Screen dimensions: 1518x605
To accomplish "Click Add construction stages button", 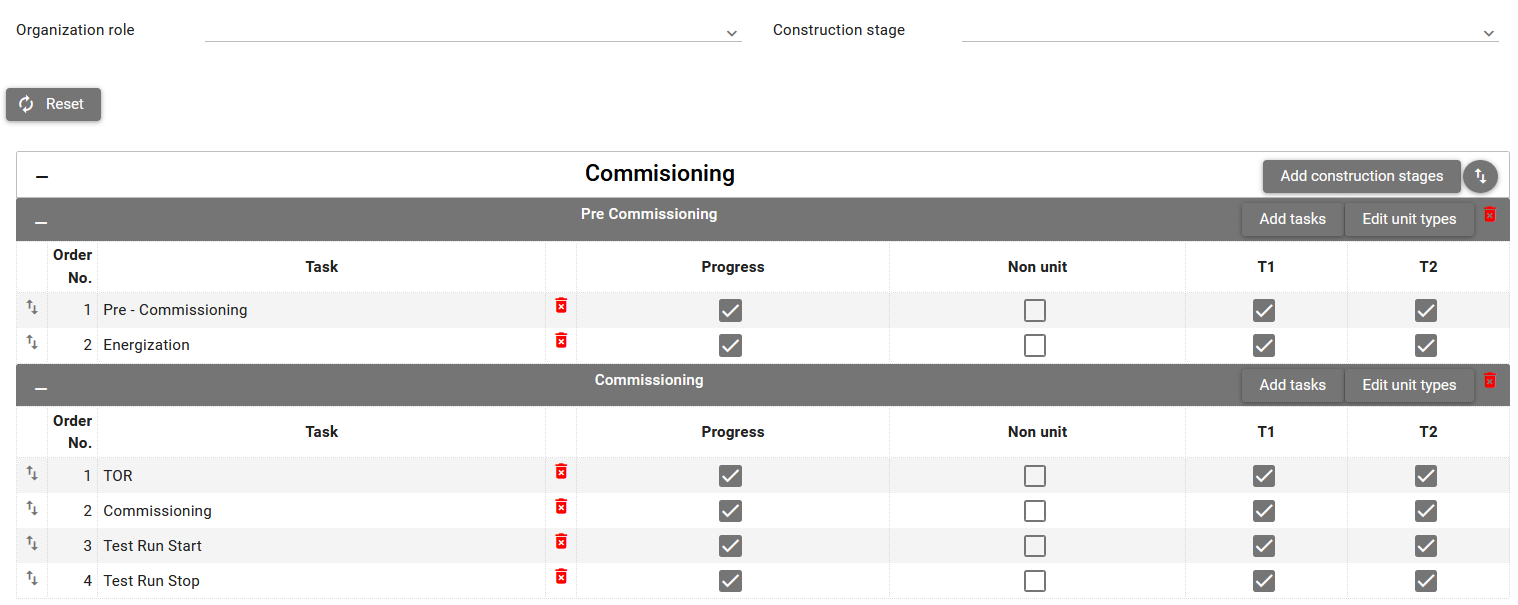I will [1361, 176].
